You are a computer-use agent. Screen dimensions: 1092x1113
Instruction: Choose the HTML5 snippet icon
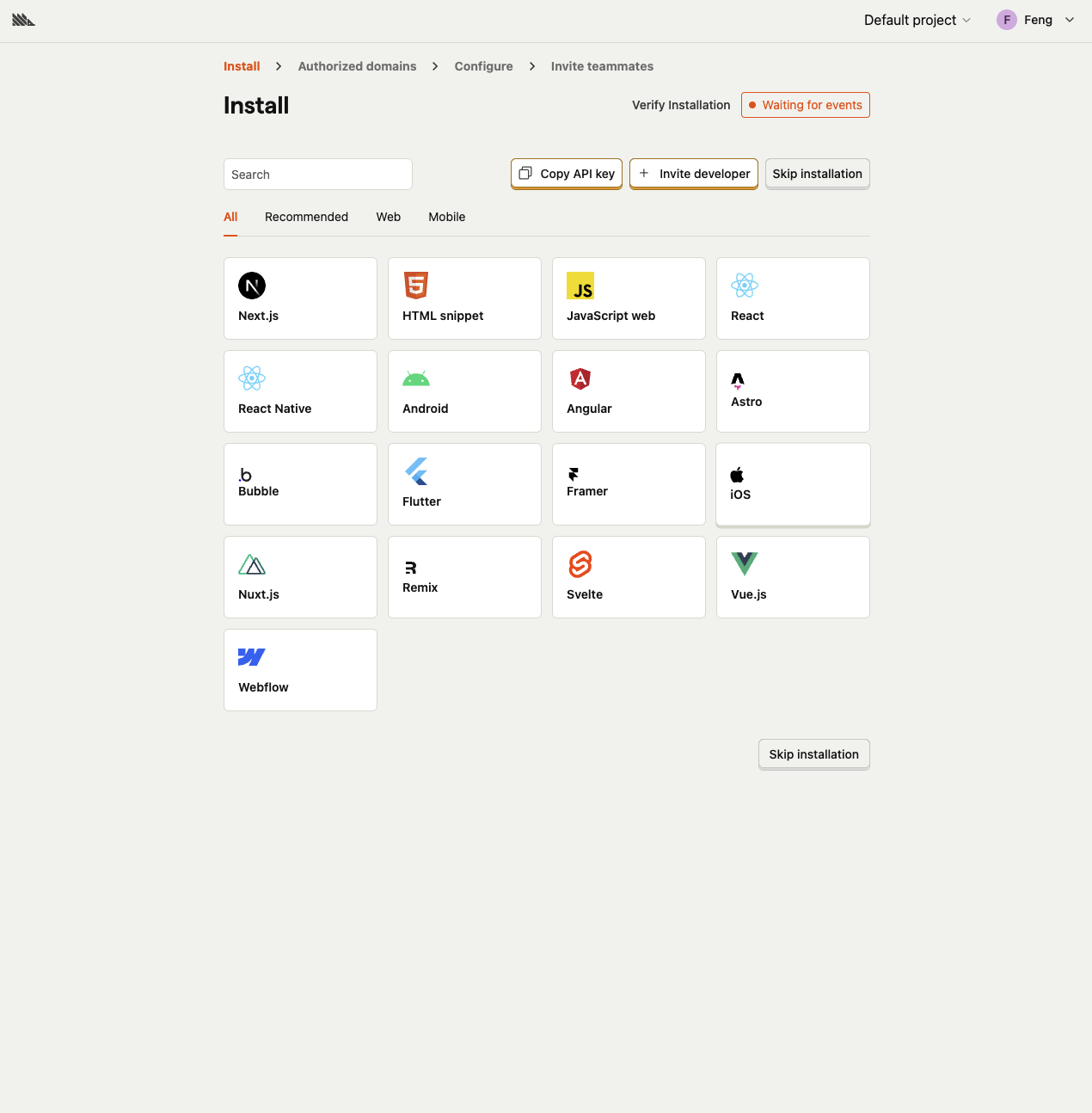416,286
